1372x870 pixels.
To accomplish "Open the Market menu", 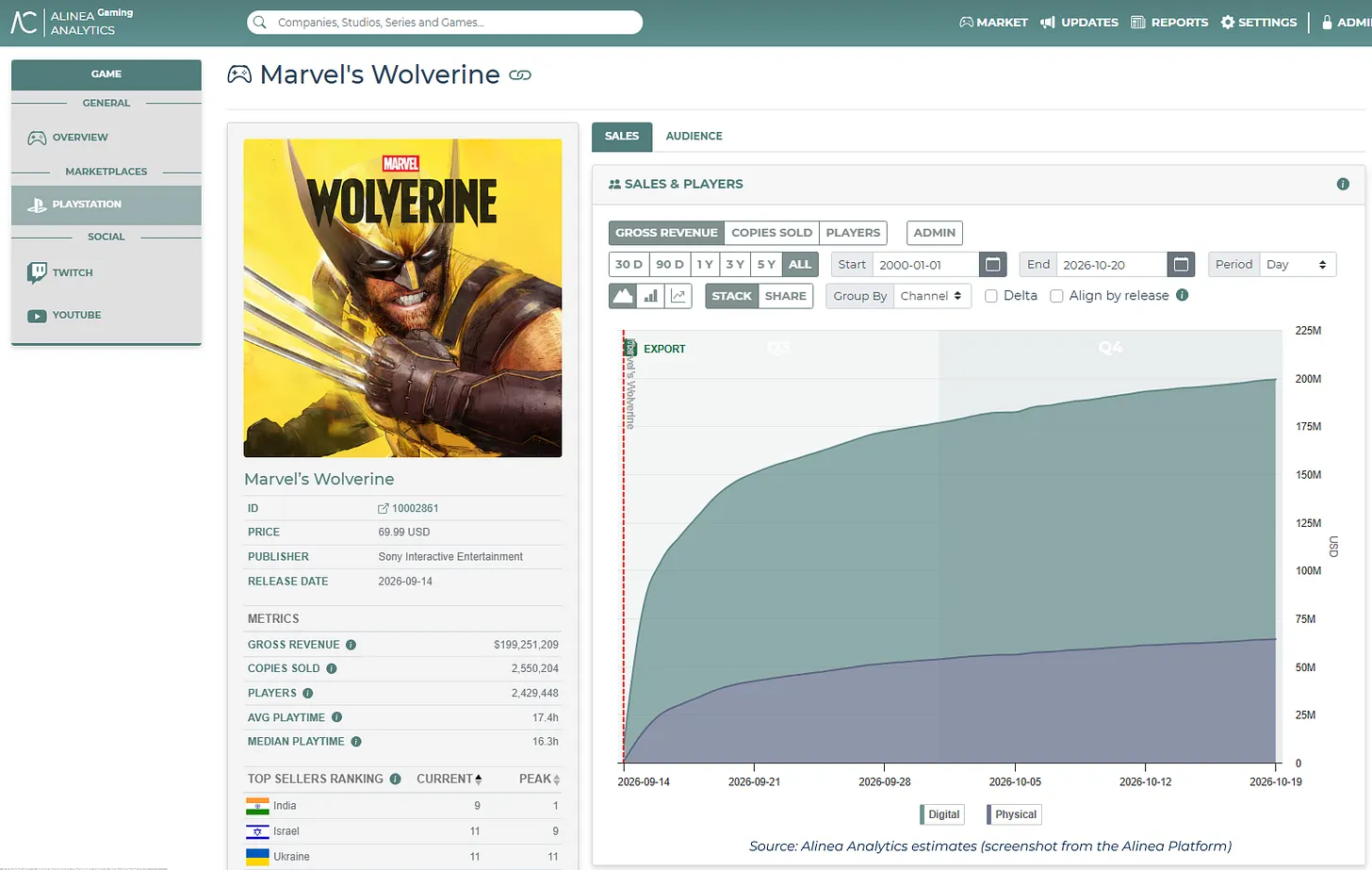I will click(x=993, y=22).
